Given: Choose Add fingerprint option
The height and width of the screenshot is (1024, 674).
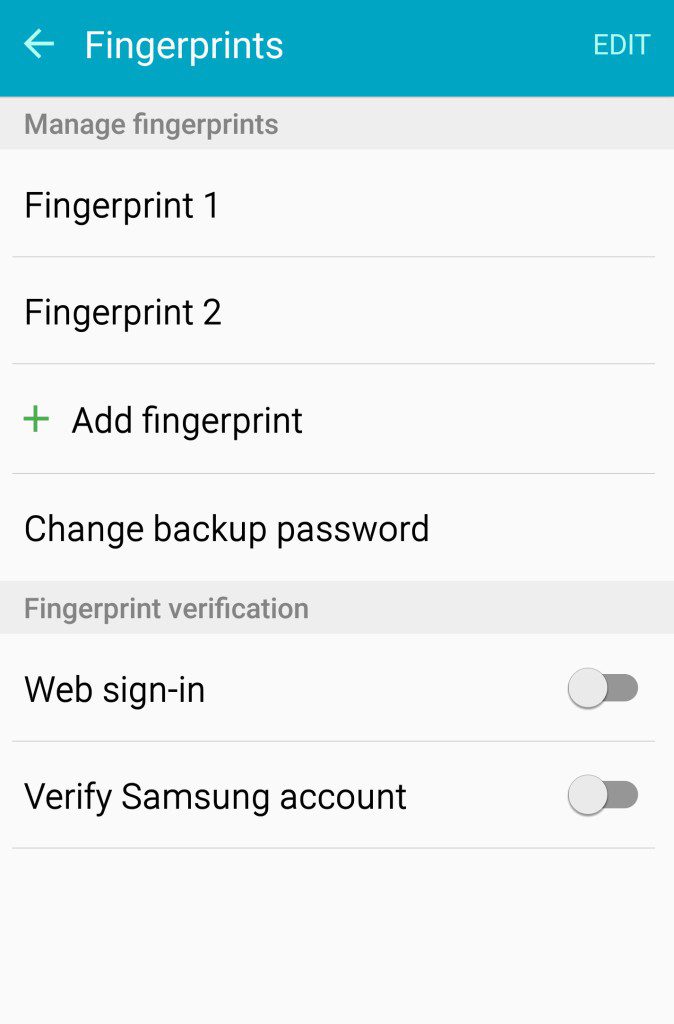Looking at the screenshot, I should [x=186, y=419].
